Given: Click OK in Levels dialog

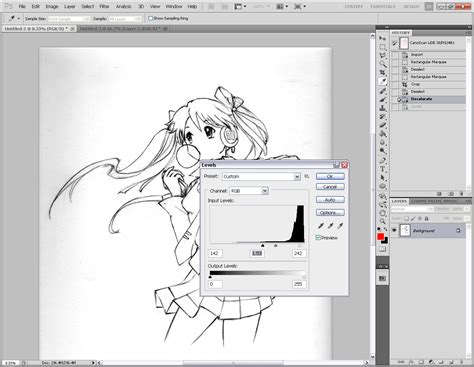Looking at the screenshot, I should (x=330, y=176).
